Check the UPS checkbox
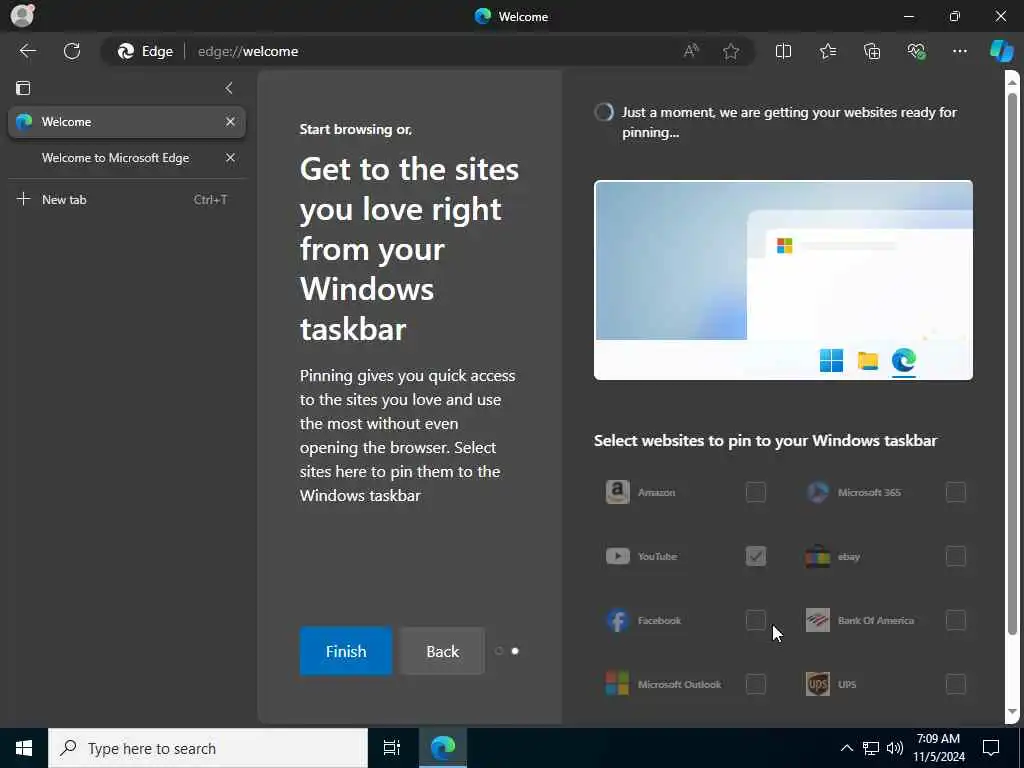Screen dimensions: 1024x768 (955, 684)
